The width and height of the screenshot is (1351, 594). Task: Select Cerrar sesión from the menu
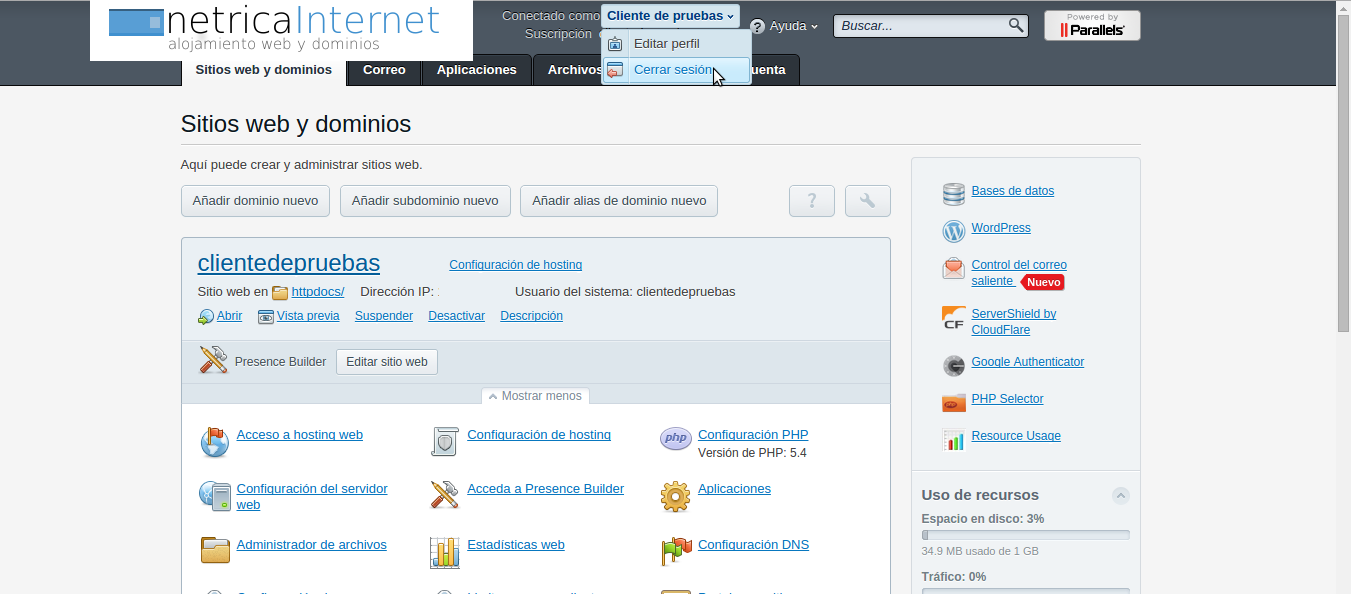(x=673, y=70)
